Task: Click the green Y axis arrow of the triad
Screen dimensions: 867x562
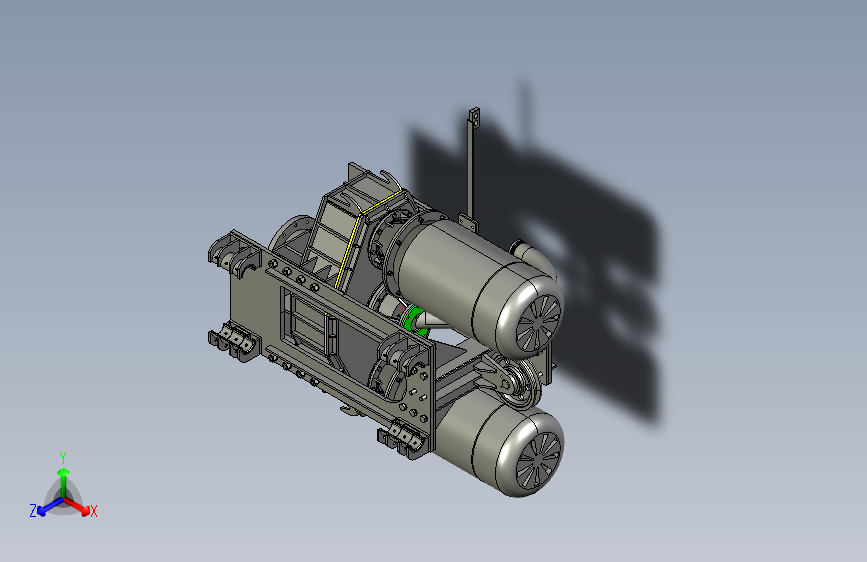Action: tap(64, 480)
